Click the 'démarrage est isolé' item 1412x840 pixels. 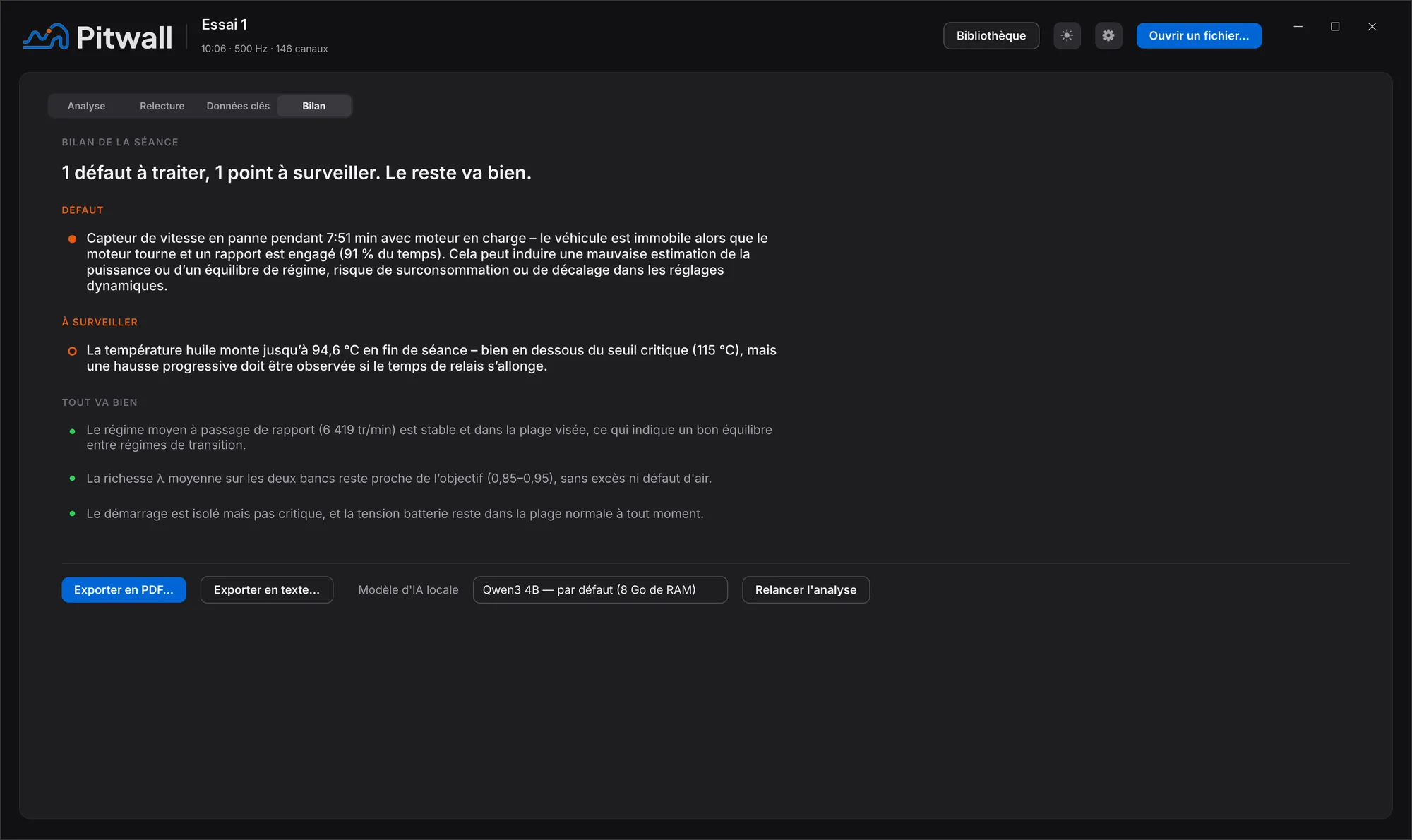tap(395, 514)
